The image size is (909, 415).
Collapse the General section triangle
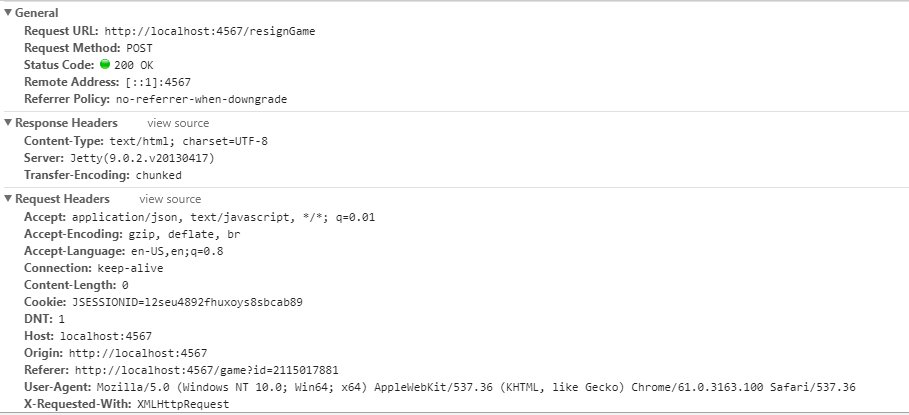click(x=8, y=13)
